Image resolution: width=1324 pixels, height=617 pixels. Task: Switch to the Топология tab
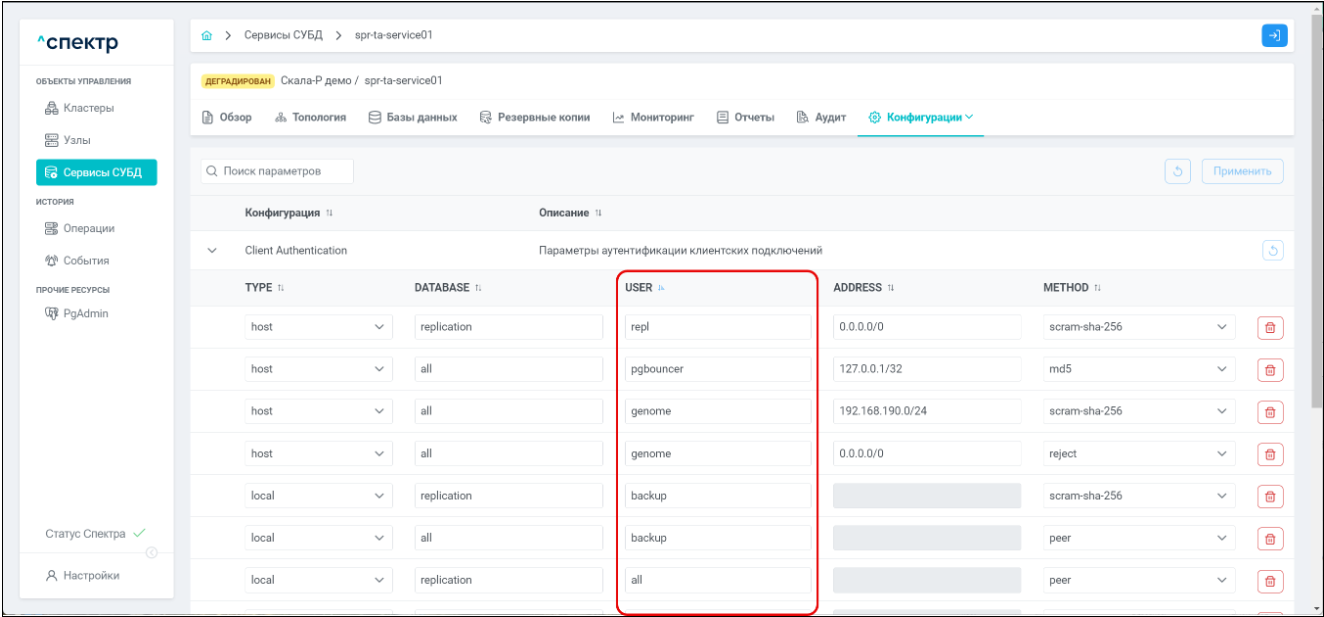[310, 118]
